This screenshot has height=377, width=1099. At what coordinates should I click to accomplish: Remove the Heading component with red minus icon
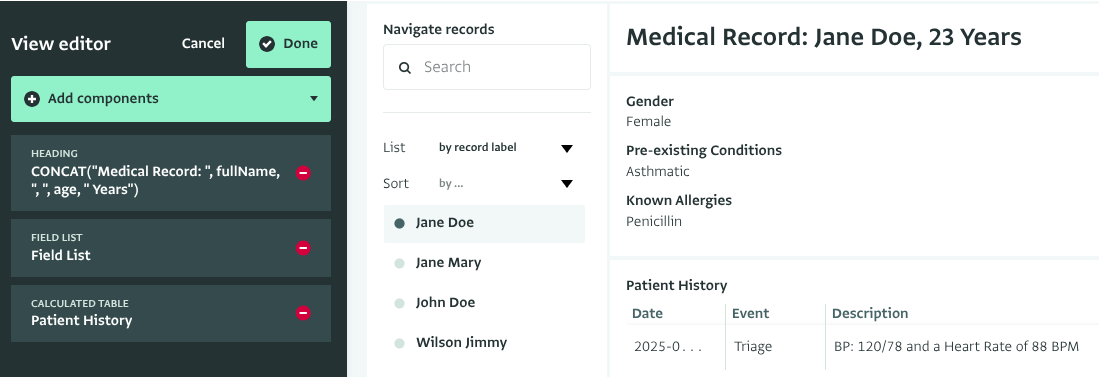[x=303, y=172]
